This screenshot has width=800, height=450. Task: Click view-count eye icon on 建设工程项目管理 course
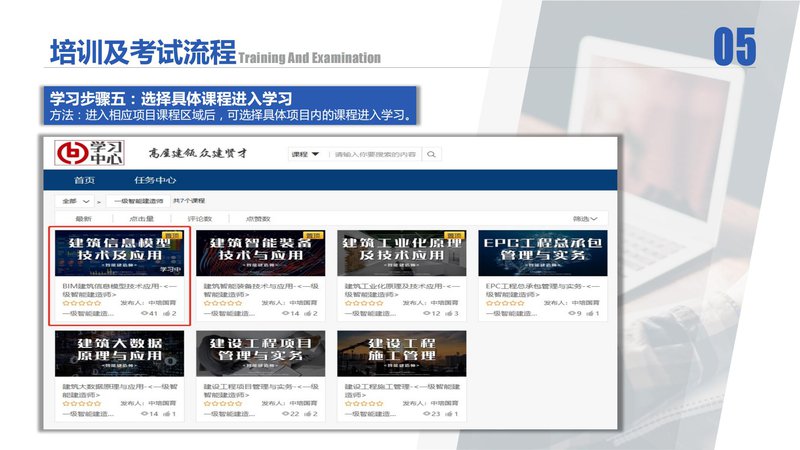click(285, 414)
